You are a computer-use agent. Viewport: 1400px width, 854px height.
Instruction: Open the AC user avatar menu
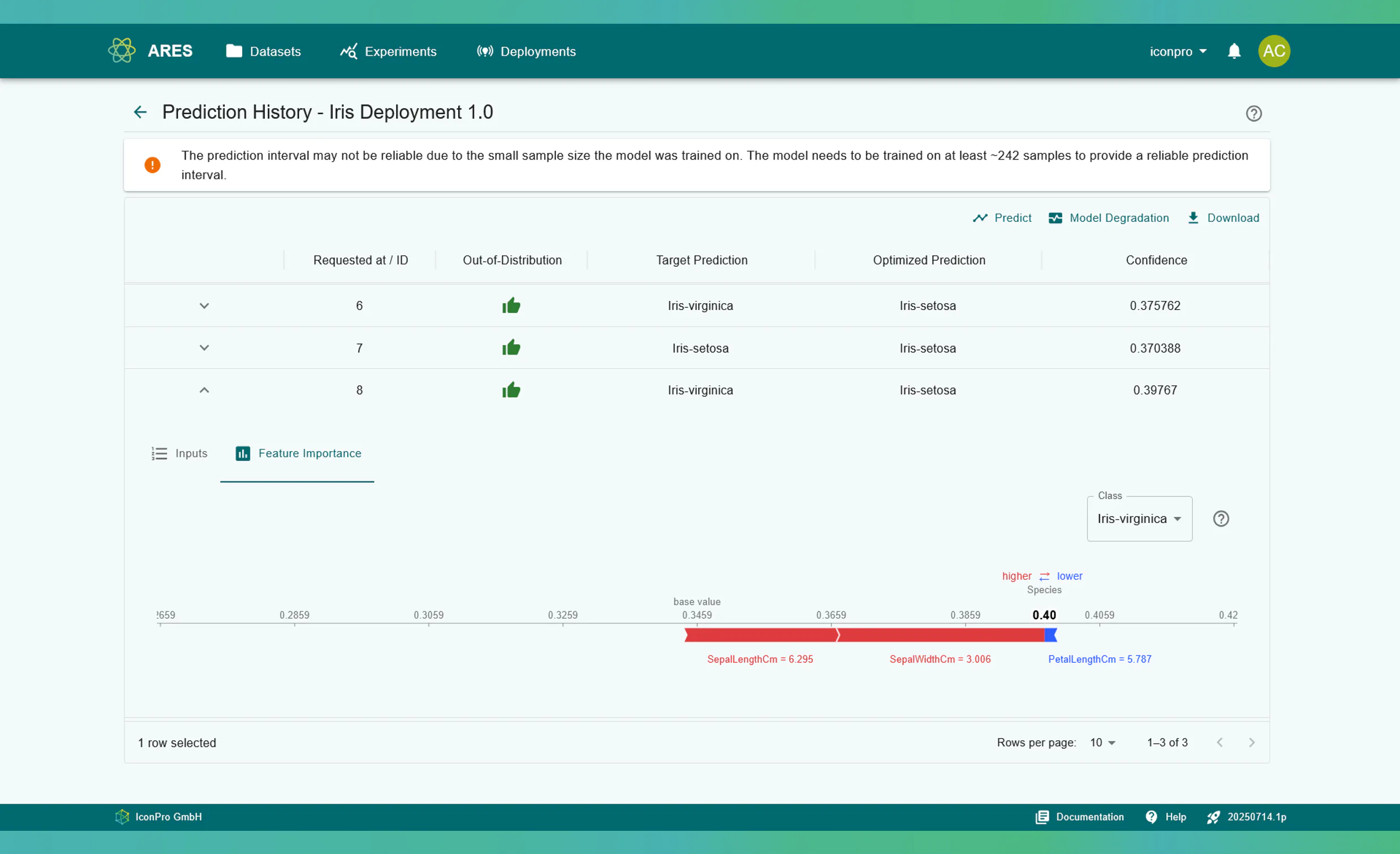pyautogui.click(x=1274, y=51)
